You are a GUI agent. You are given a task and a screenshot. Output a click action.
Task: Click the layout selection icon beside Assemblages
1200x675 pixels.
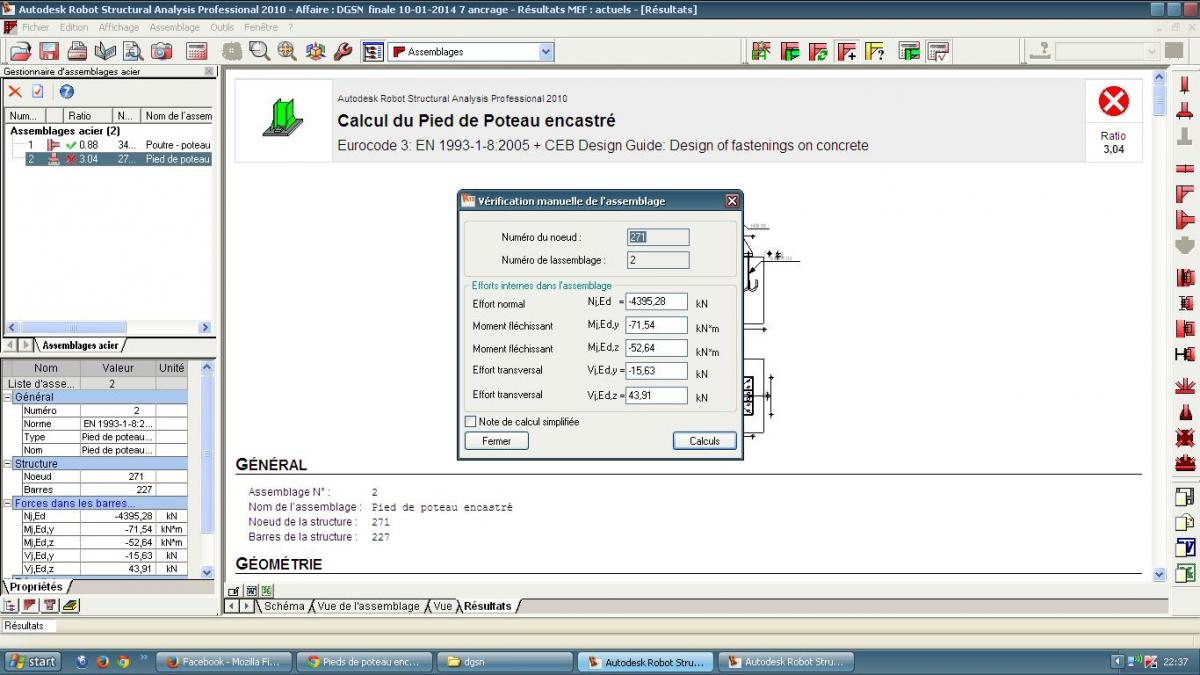[373, 51]
